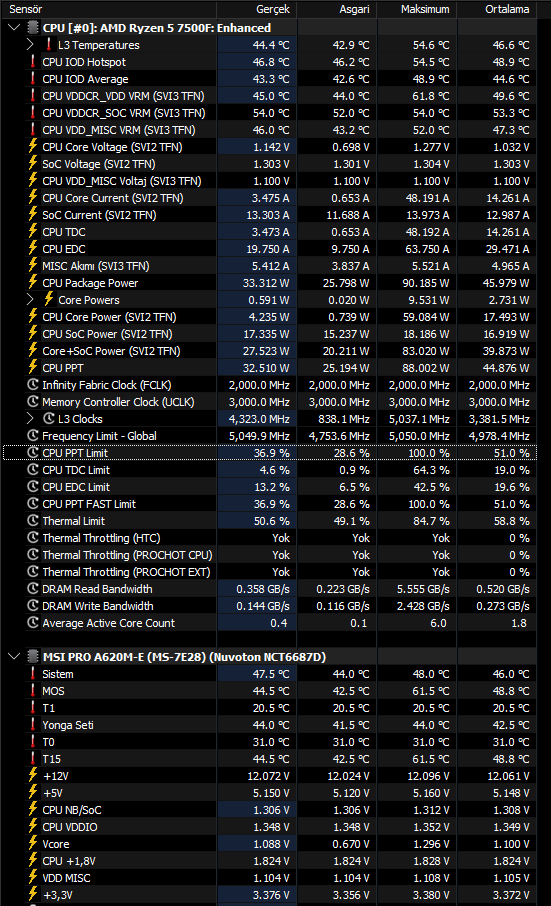Click the clock icon of CPU PPT Limit
This screenshot has width=551, height=906.
click(x=33, y=452)
